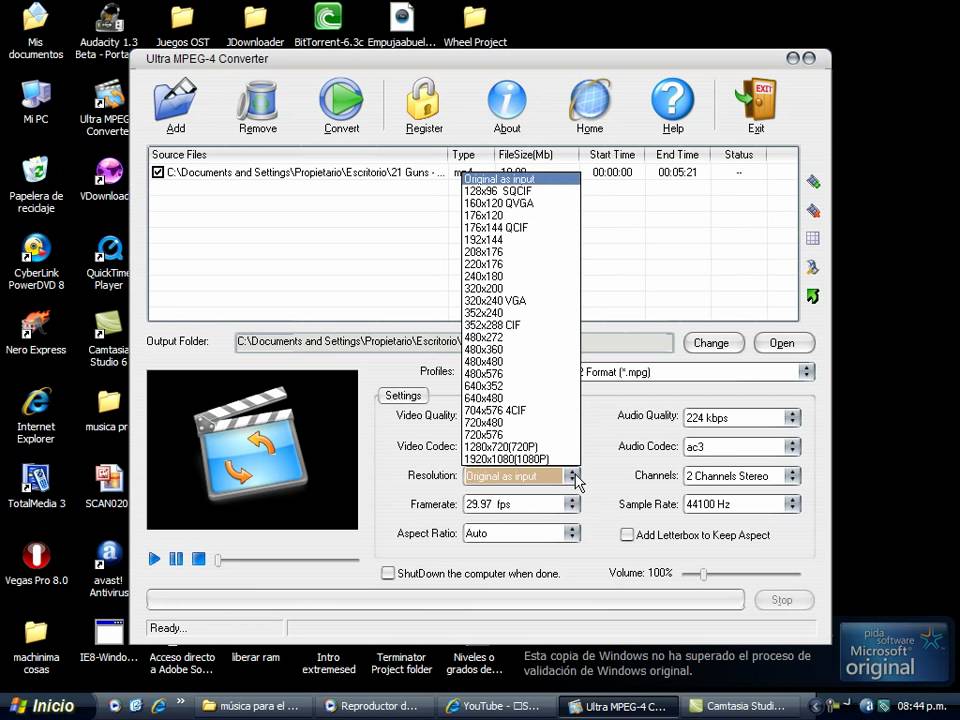Viewport: 960px width, 720px height.
Task: Adjust the Volume slider handle
Action: click(x=703, y=574)
